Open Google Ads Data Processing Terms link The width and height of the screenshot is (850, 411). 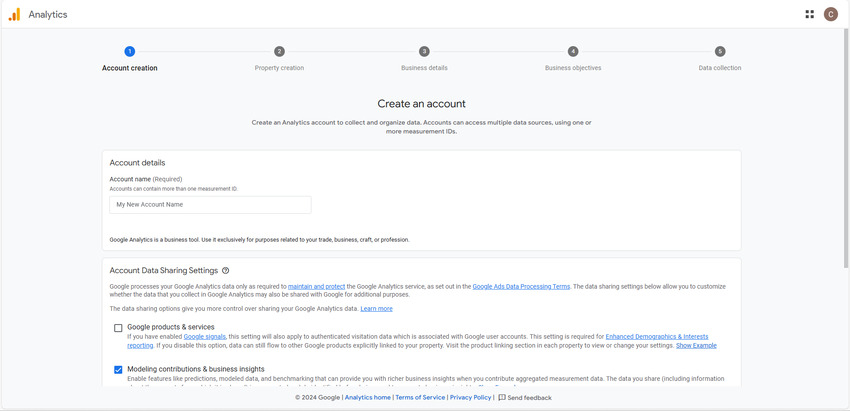pos(521,287)
